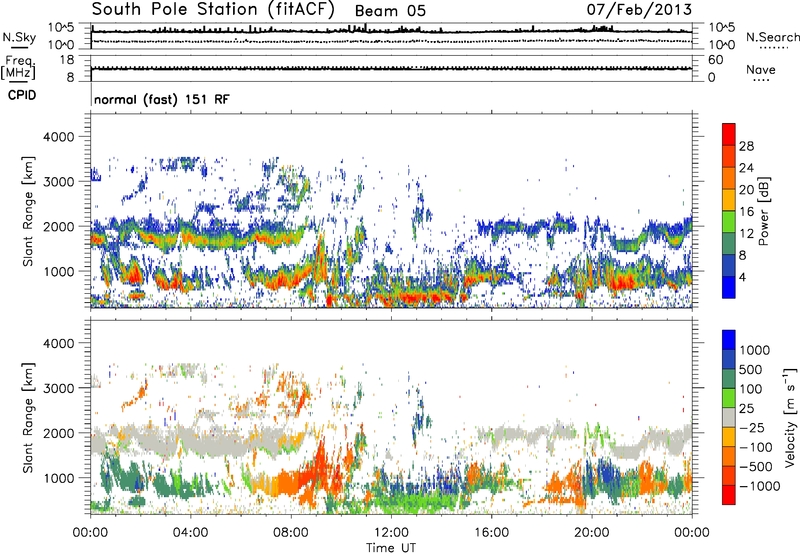Click the "12:00" time tick label
Viewport: 800px width, 554px height.
(x=391, y=533)
